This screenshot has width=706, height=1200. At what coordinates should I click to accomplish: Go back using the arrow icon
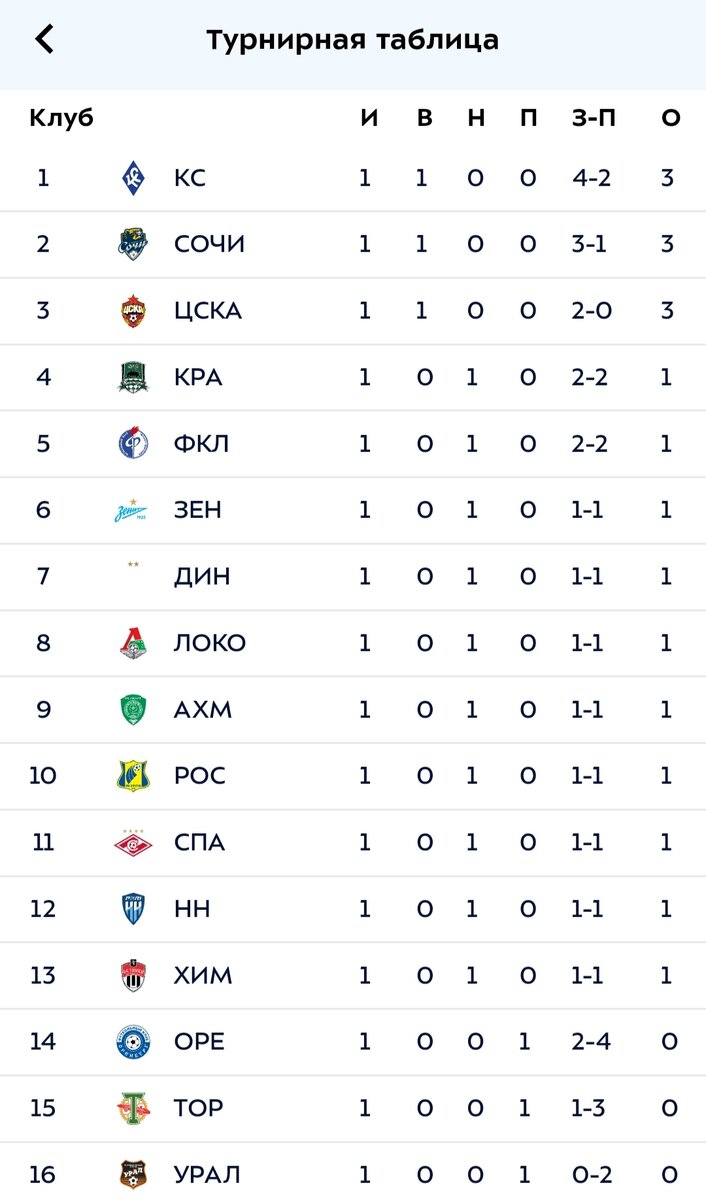tap(44, 40)
